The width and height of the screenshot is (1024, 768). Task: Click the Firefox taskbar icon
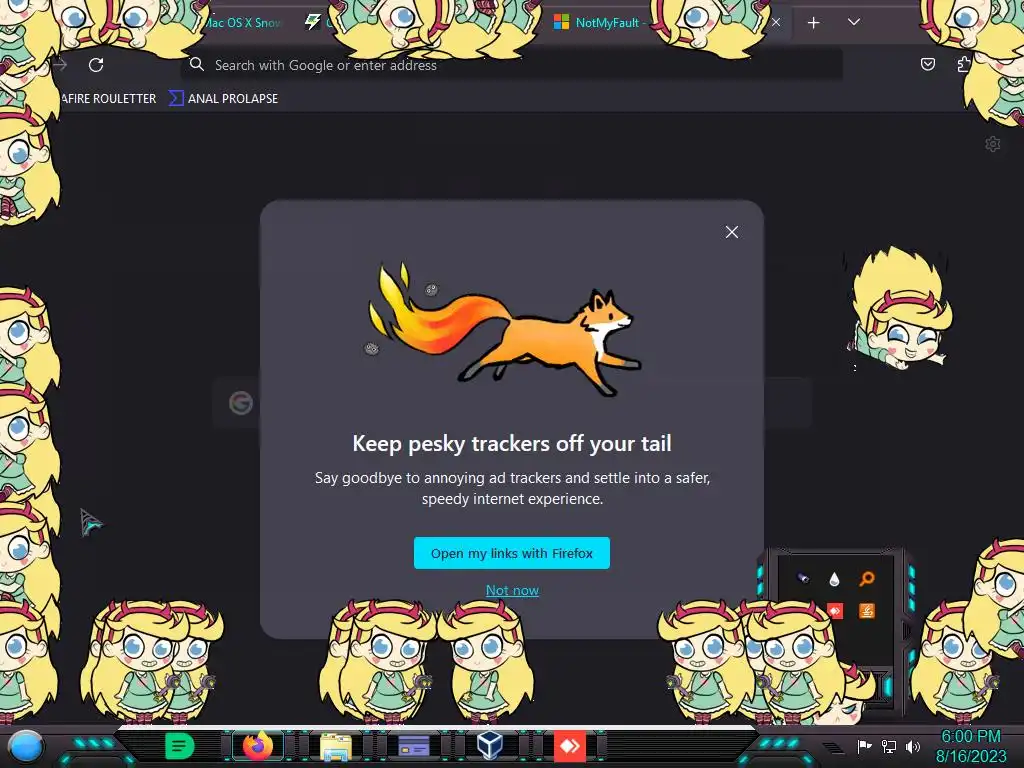(257, 746)
